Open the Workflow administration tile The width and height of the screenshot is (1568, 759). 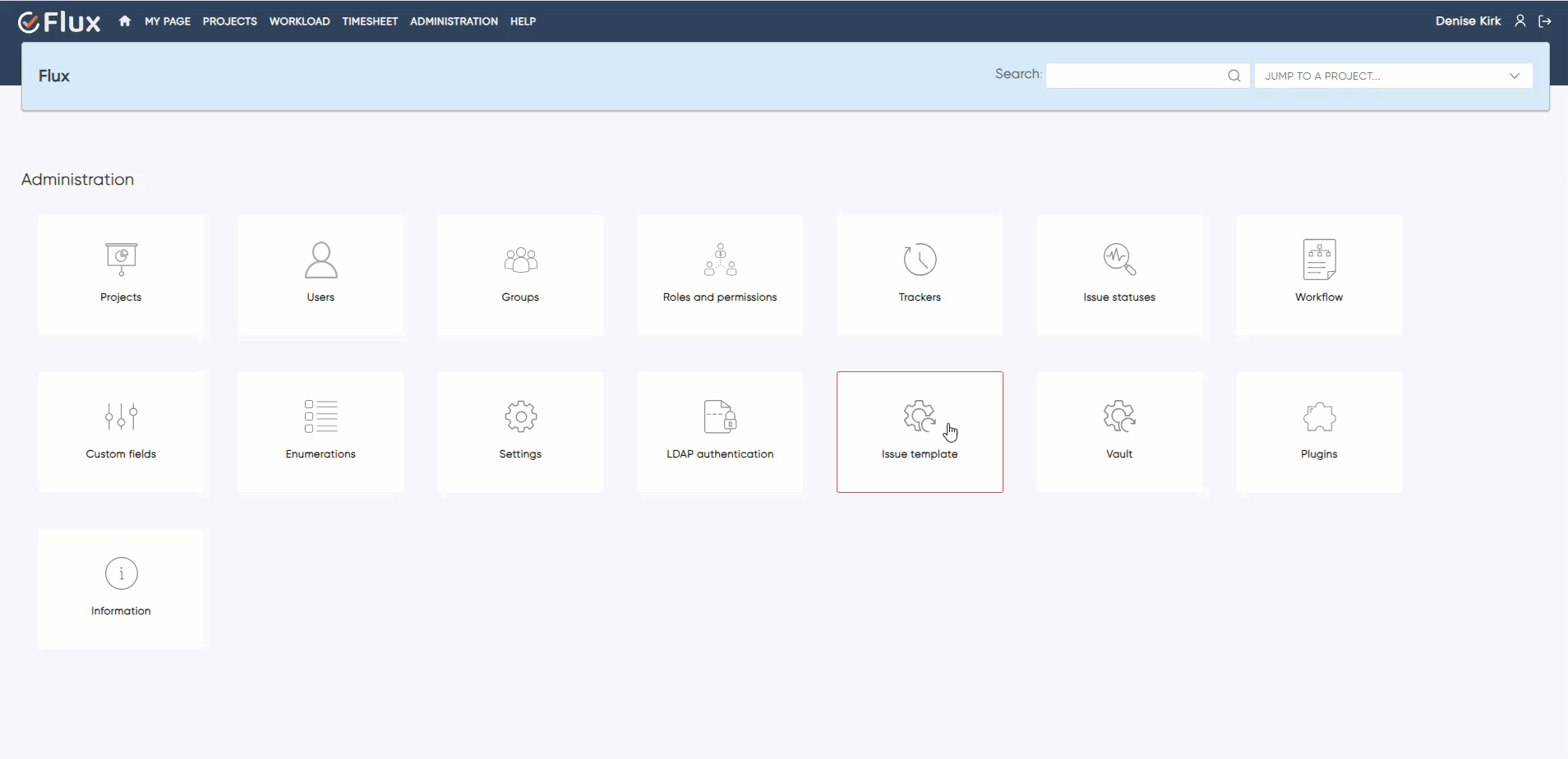pos(1318,275)
